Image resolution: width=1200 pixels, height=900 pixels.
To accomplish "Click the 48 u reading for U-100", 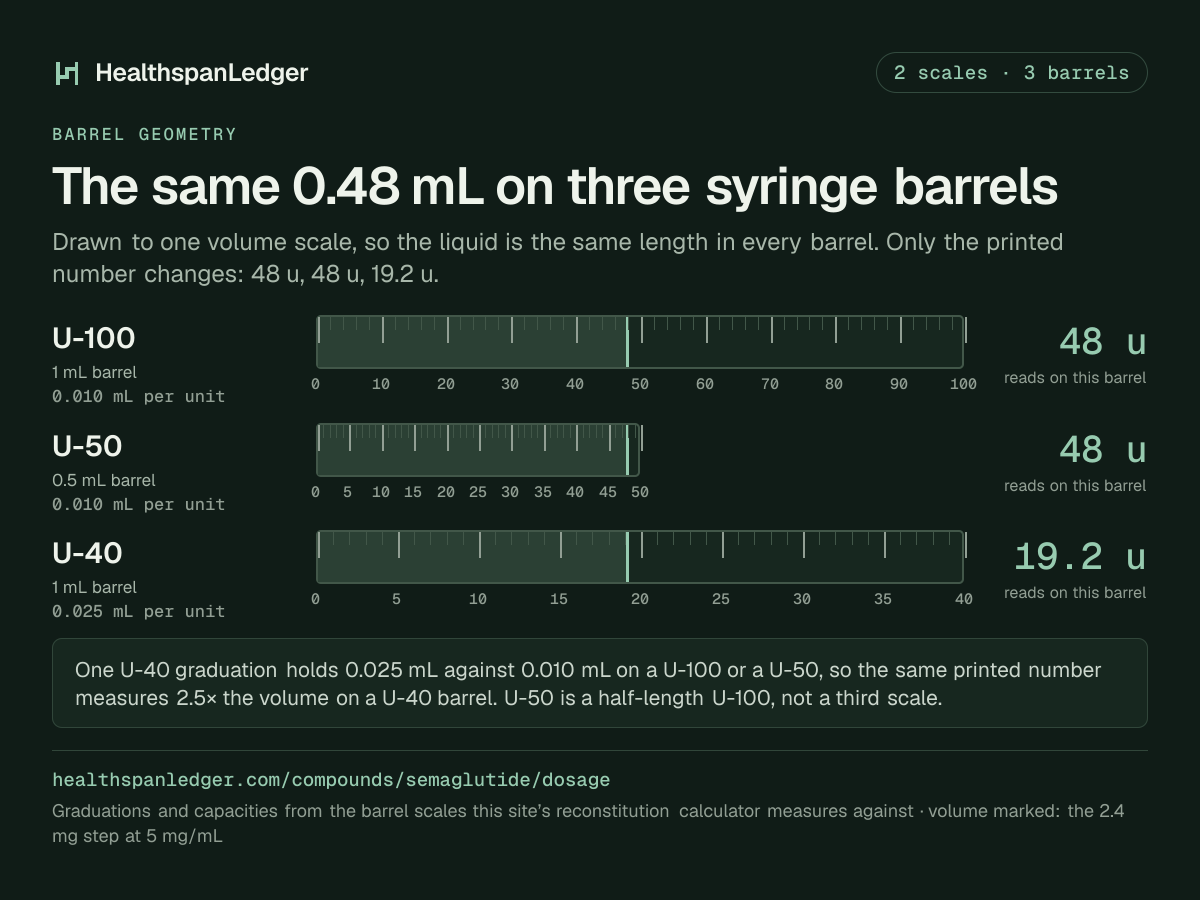I will (x=1102, y=342).
